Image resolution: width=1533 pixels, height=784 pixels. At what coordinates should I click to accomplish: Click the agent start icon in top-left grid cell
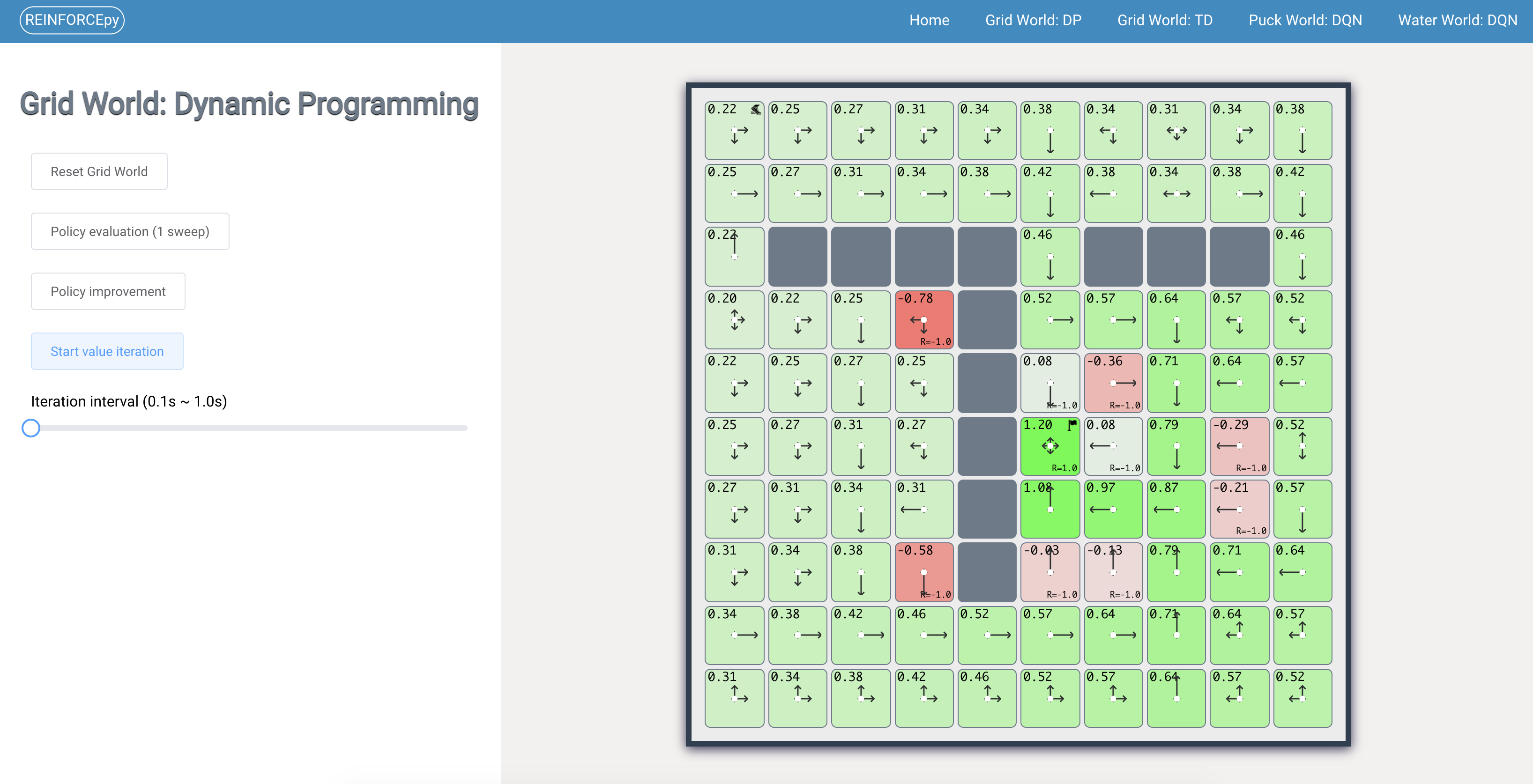click(755, 110)
